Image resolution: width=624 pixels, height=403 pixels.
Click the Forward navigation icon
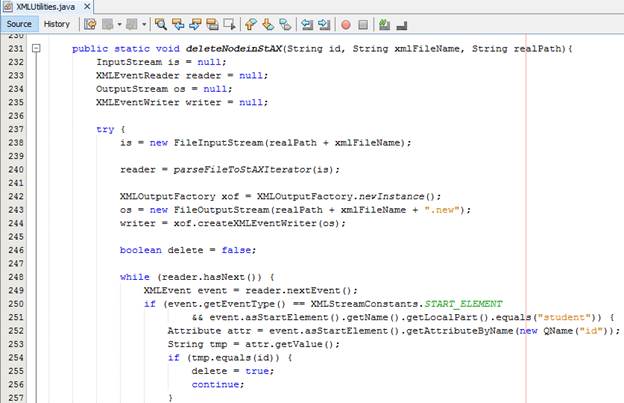132,25
